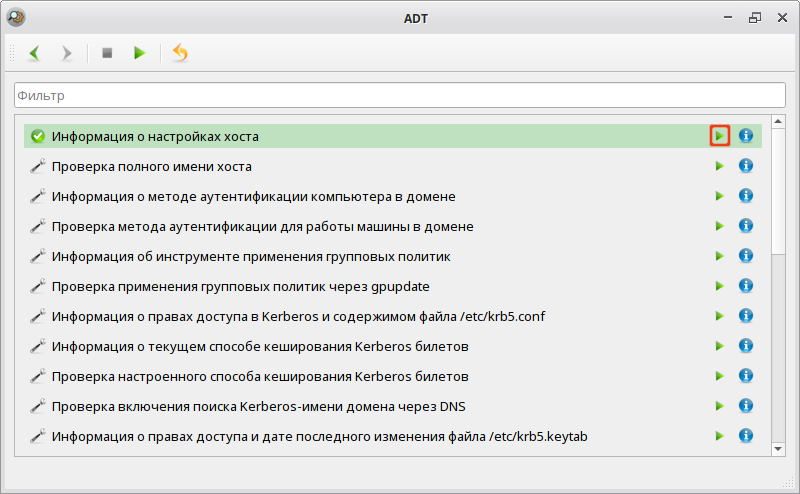The height and width of the screenshot is (494, 800).
Task: Select Информация о текущем способе кеширования Kerberos
Action: (x=260, y=346)
